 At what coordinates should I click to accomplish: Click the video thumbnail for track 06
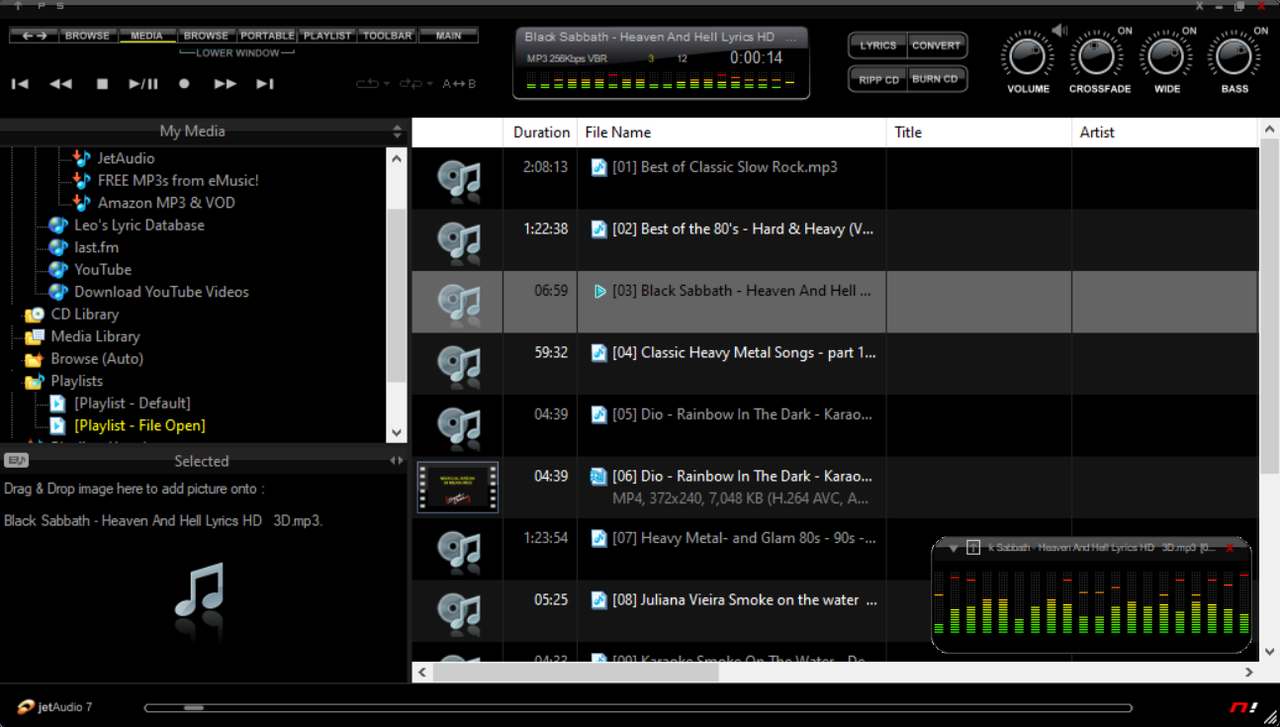tap(458, 488)
